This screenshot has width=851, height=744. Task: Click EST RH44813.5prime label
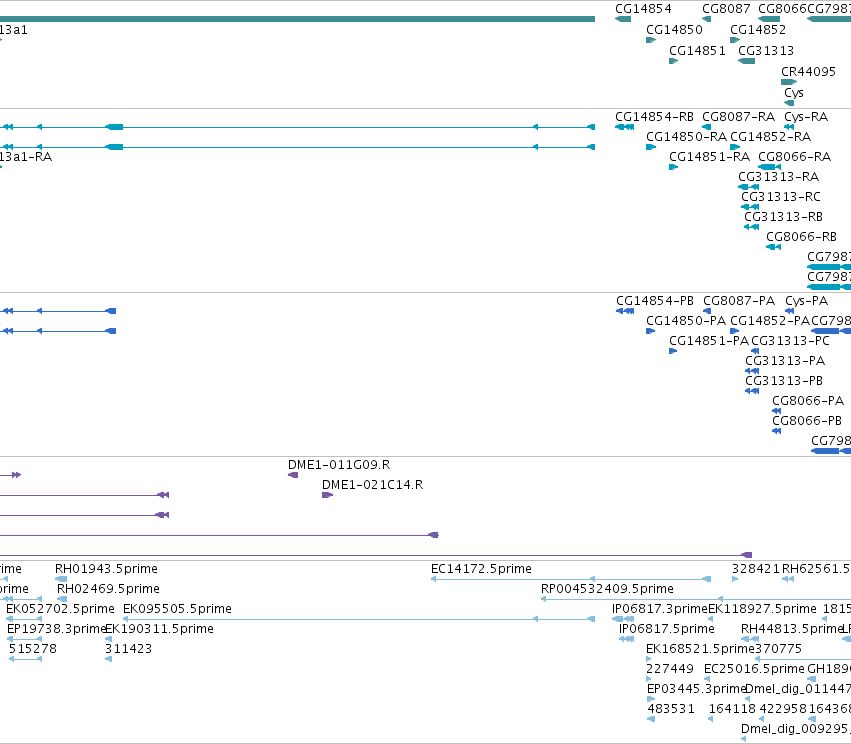click(x=791, y=629)
